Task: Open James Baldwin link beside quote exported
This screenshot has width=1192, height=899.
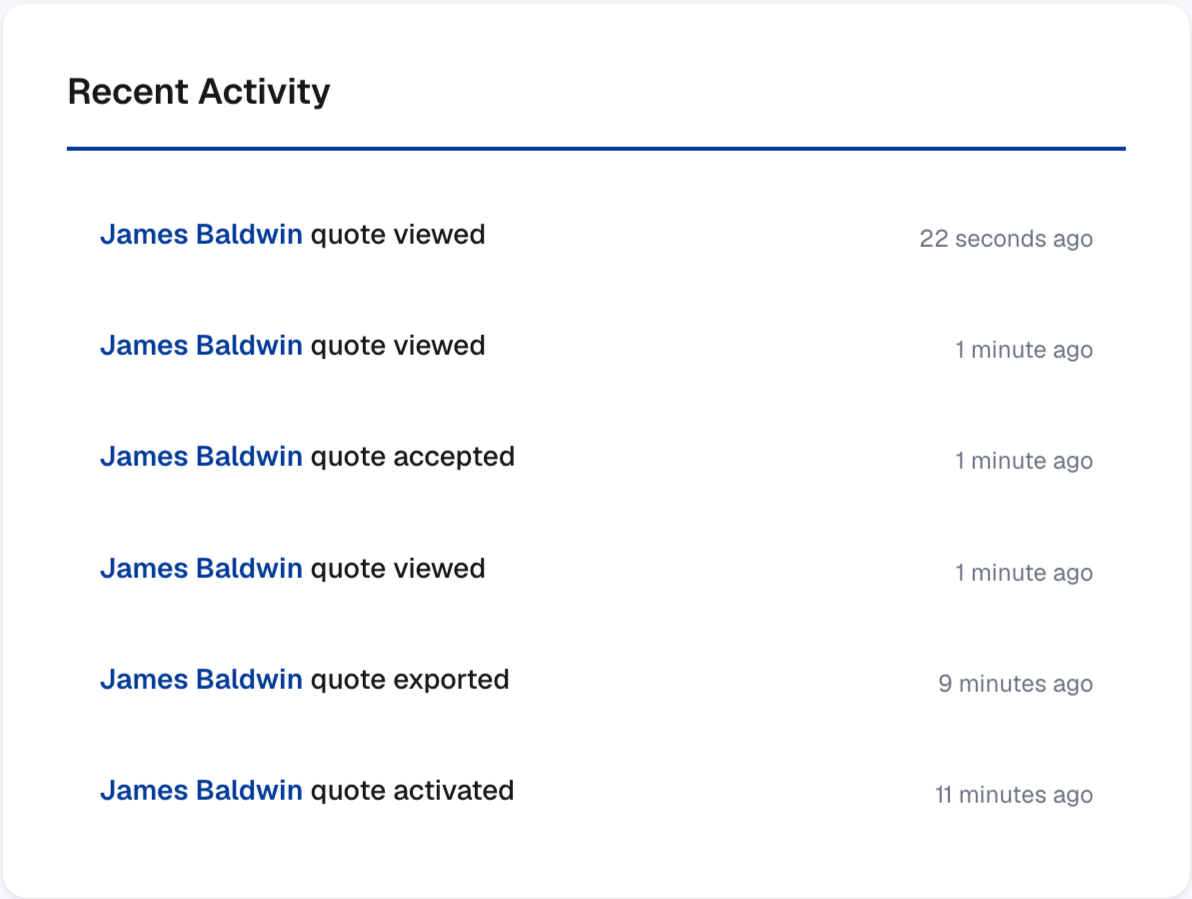Action: [201, 679]
